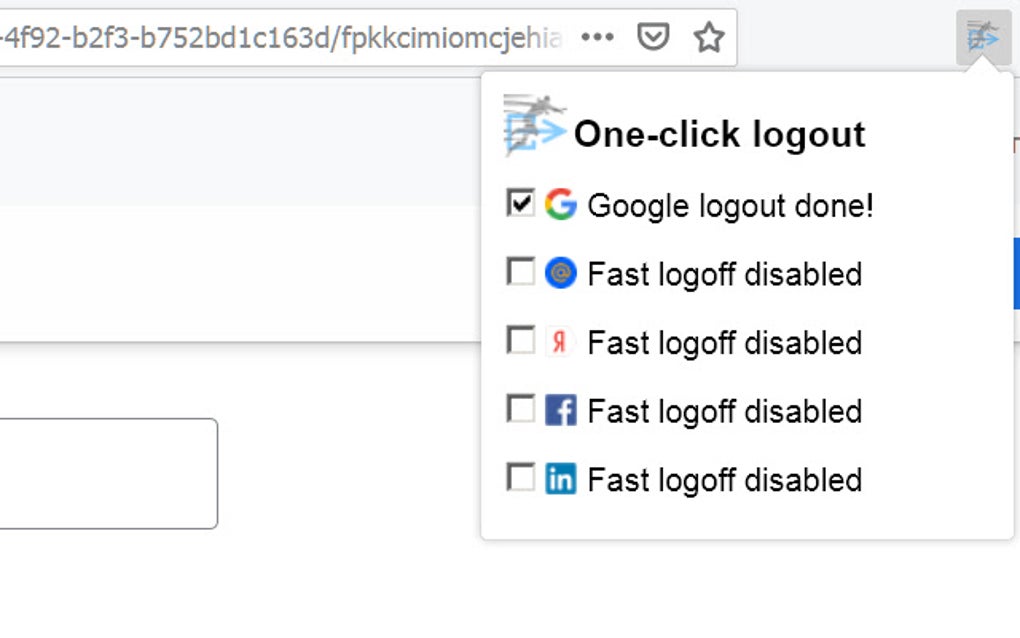Image resolution: width=1020 pixels, height=638 pixels.
Task: Click the LinkedIn icon in the popup
Action: click(x=562, y=479)
